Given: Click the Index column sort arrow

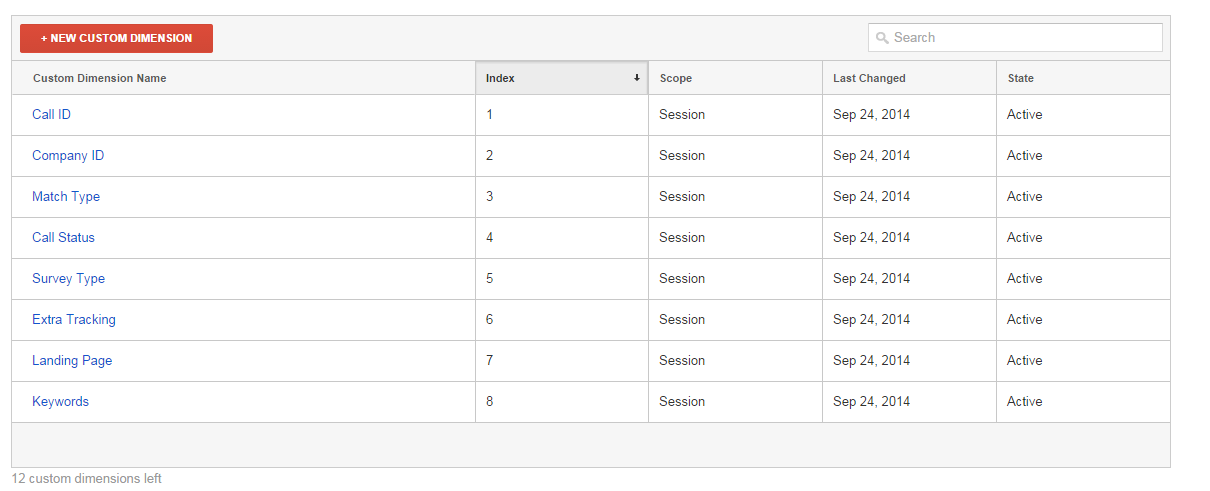Looking at the screenshot, I should tap(637, 78).
